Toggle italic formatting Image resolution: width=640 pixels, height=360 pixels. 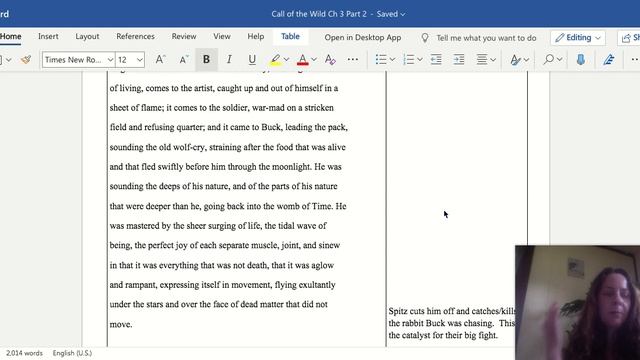tap(229, 60)
